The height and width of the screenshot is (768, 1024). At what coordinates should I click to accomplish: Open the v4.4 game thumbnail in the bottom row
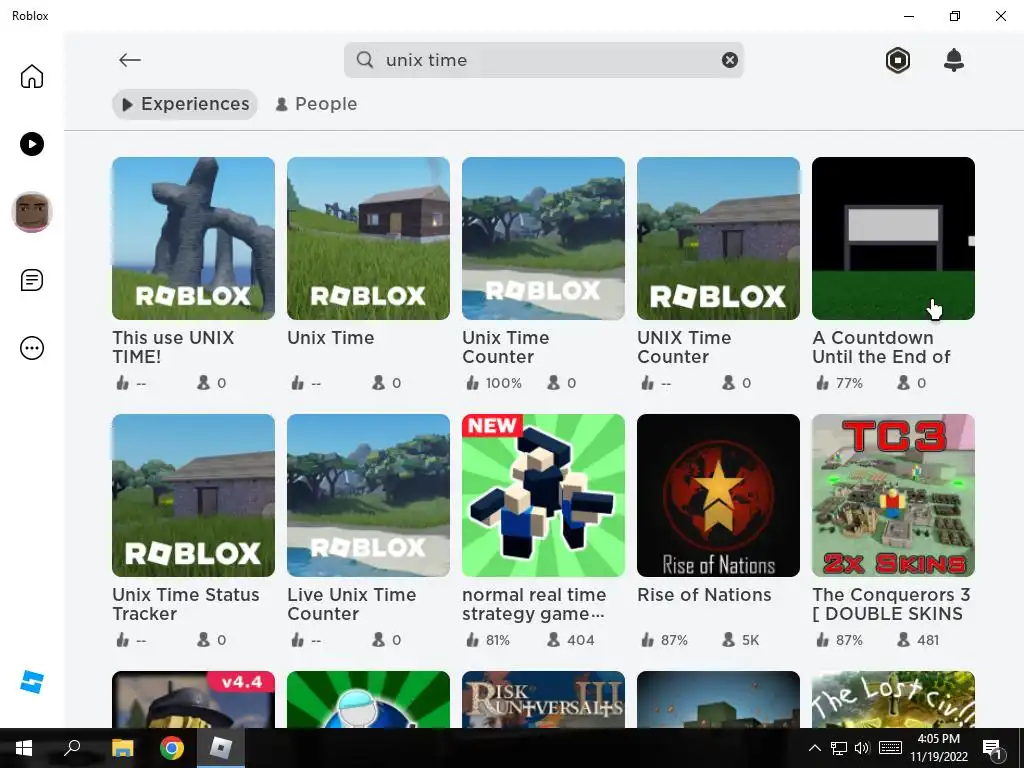pyautogui.click(x=193, y=699)
